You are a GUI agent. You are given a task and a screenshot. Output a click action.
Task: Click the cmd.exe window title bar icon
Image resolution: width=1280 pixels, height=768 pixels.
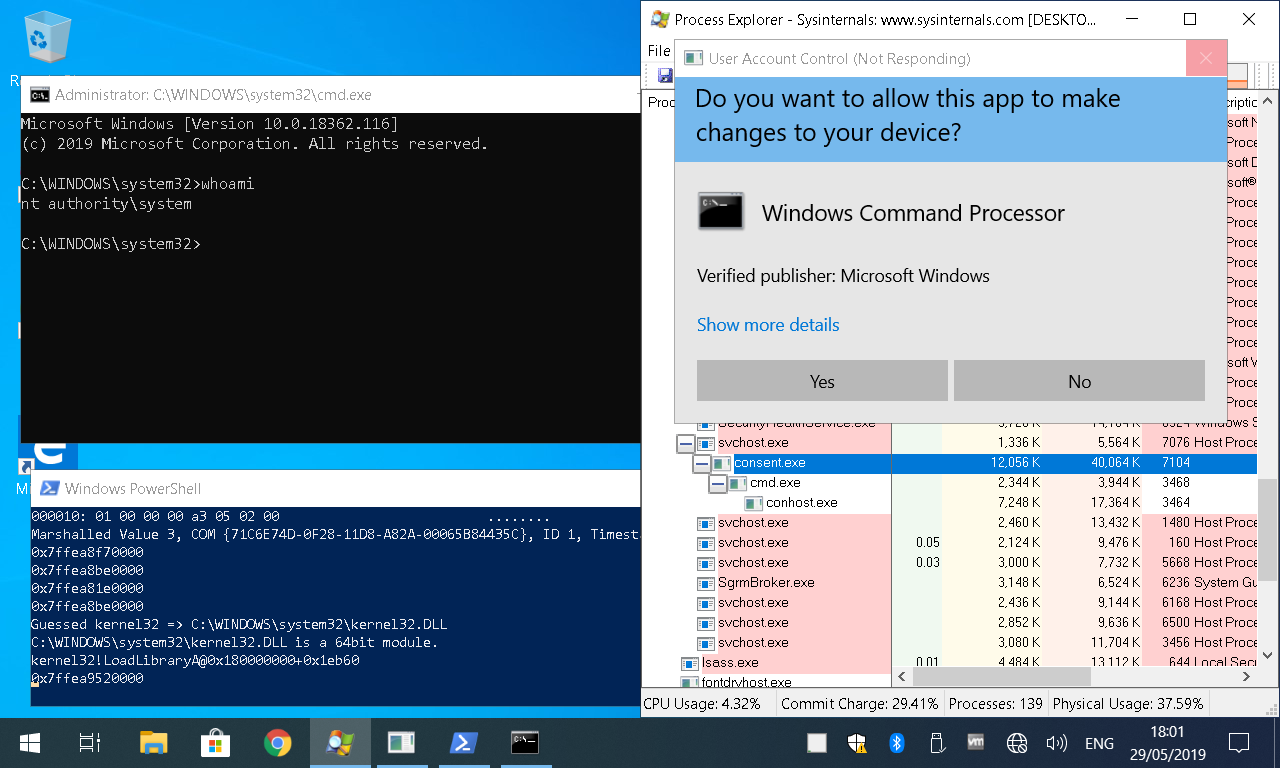point(40,95)
